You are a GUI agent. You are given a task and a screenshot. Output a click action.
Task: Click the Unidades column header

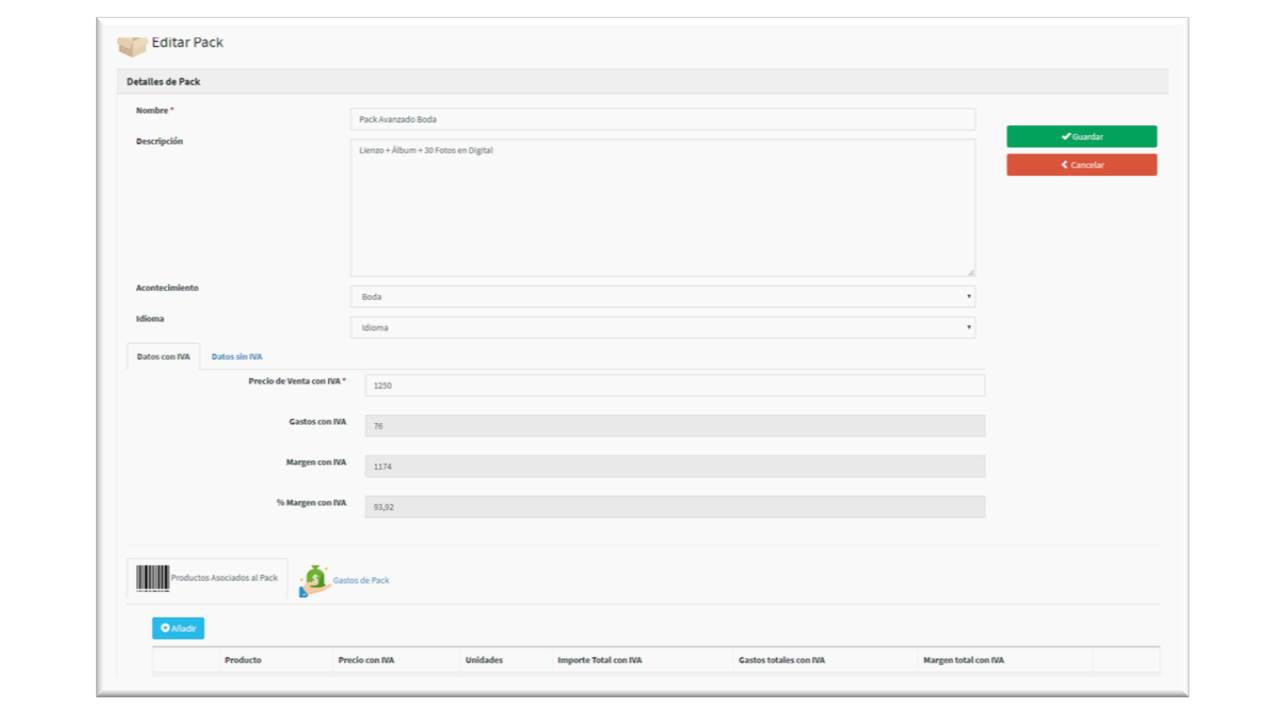484,660
